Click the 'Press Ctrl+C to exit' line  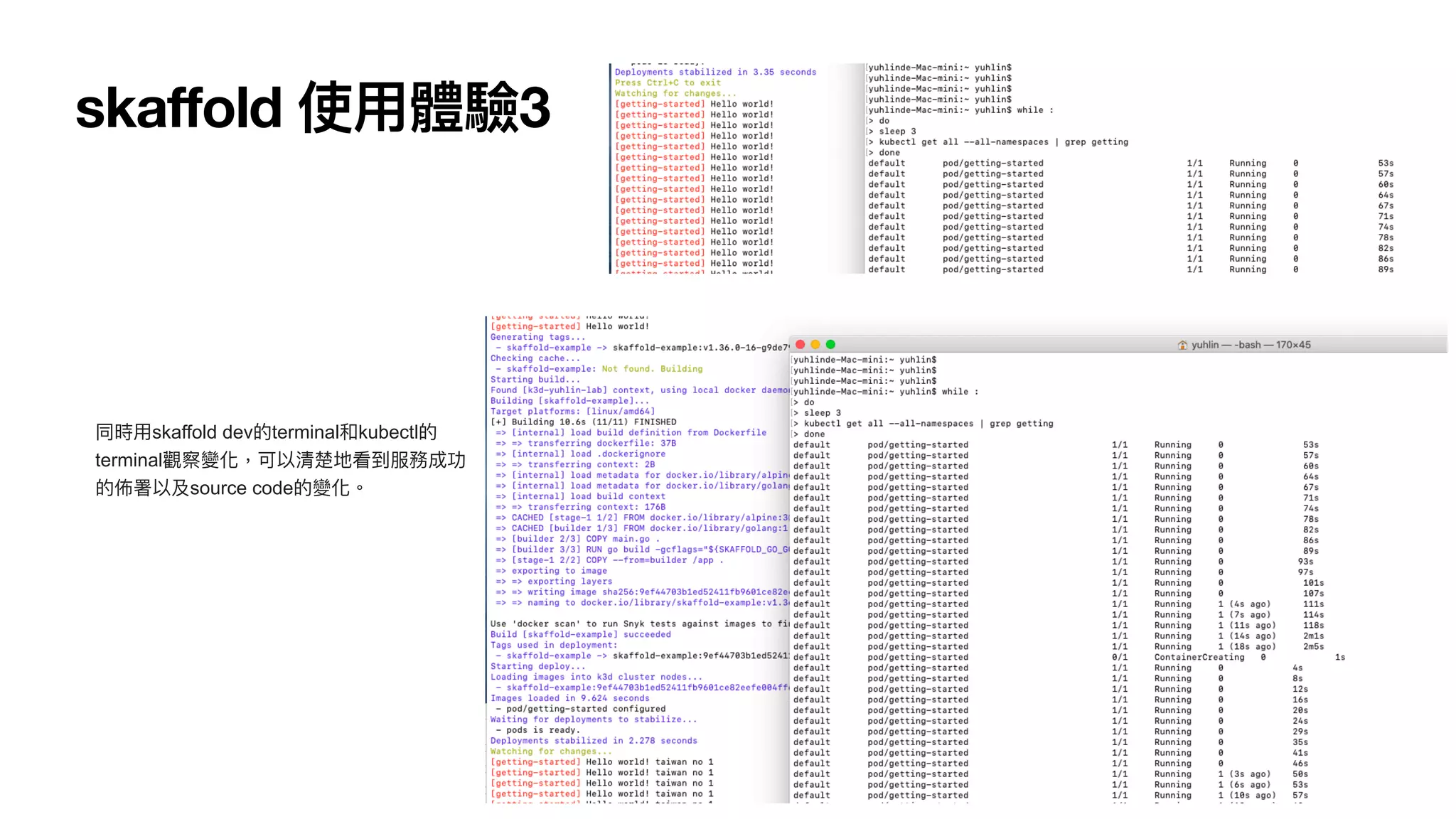[668, 82]
